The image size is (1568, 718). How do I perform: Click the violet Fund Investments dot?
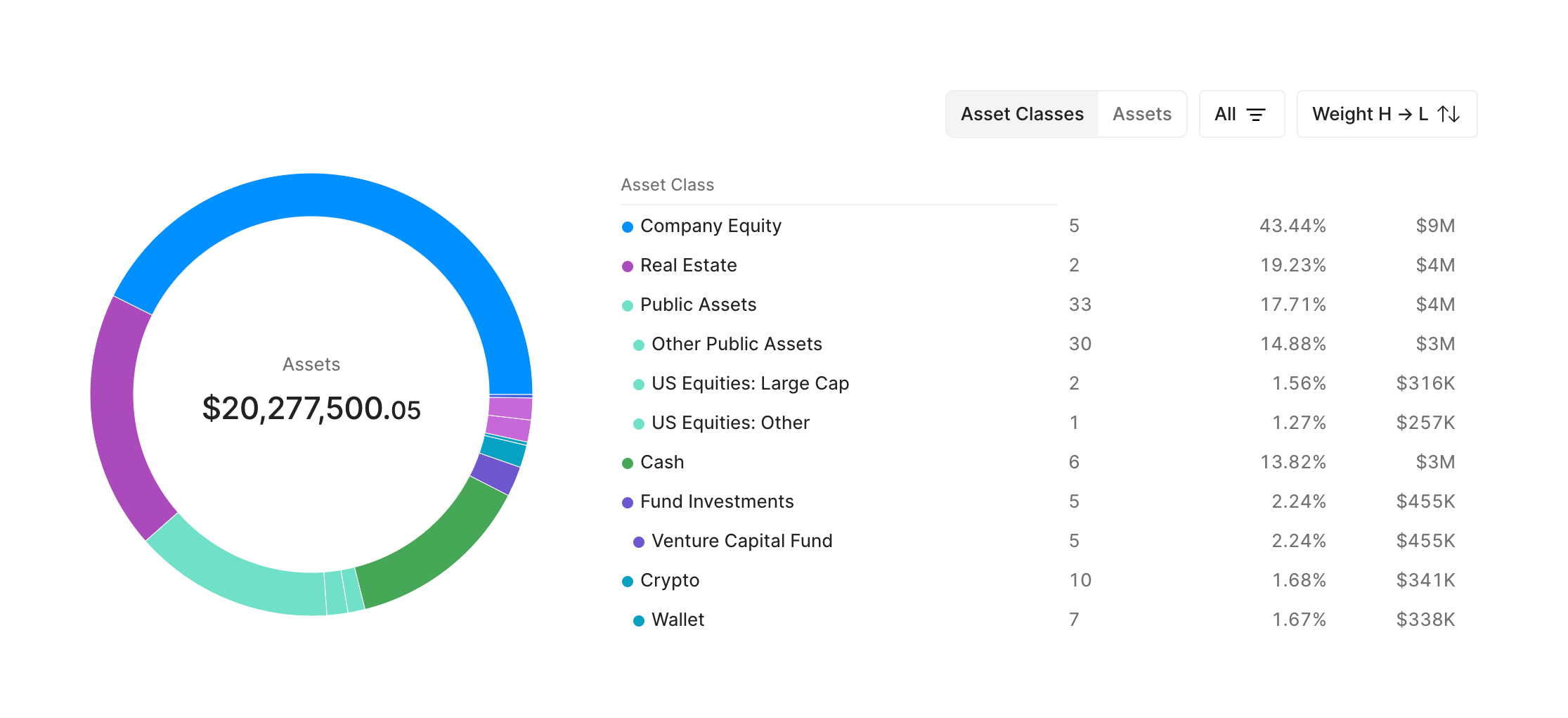coord(628,502)
